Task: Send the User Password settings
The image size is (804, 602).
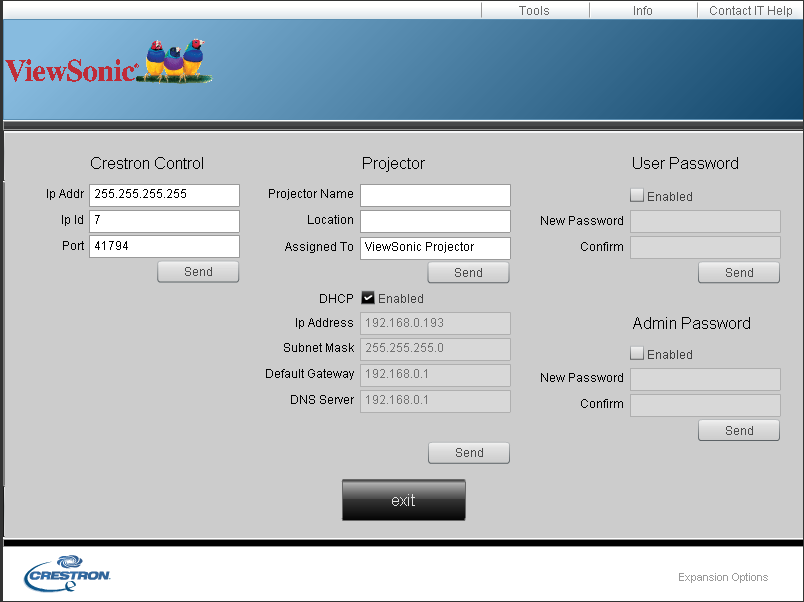Action: (x=739, y=273)
